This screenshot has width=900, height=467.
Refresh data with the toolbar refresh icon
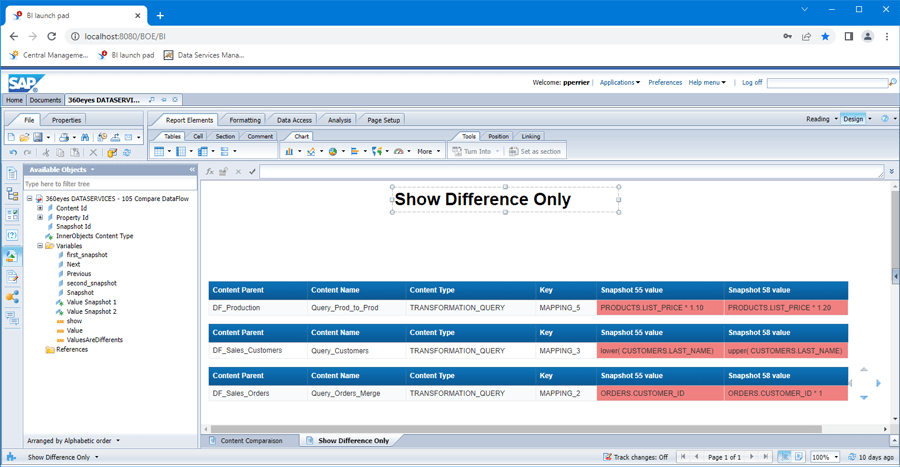[127, 153]
